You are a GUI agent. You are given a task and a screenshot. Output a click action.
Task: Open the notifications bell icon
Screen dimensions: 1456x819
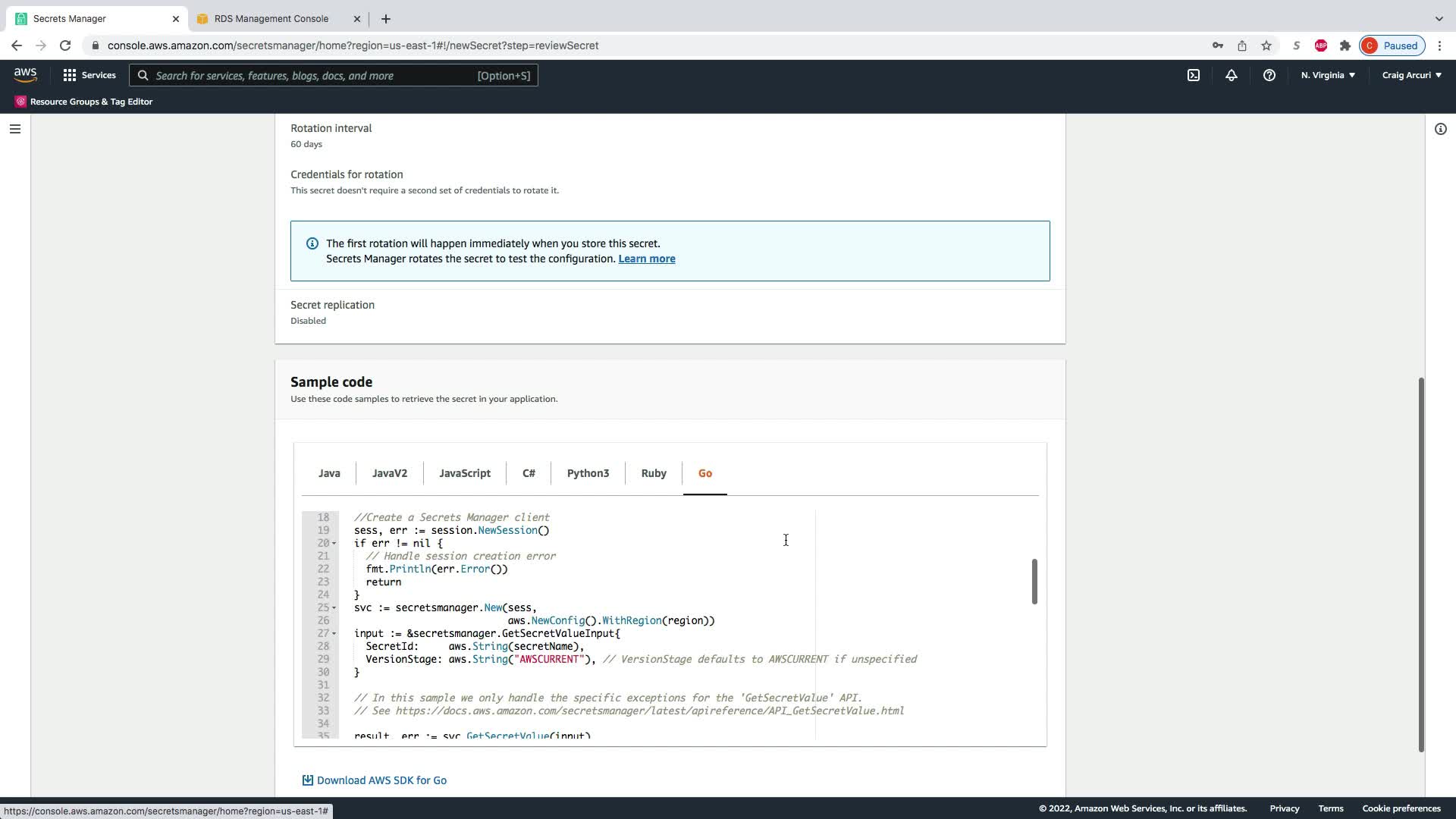[1232, 75]
